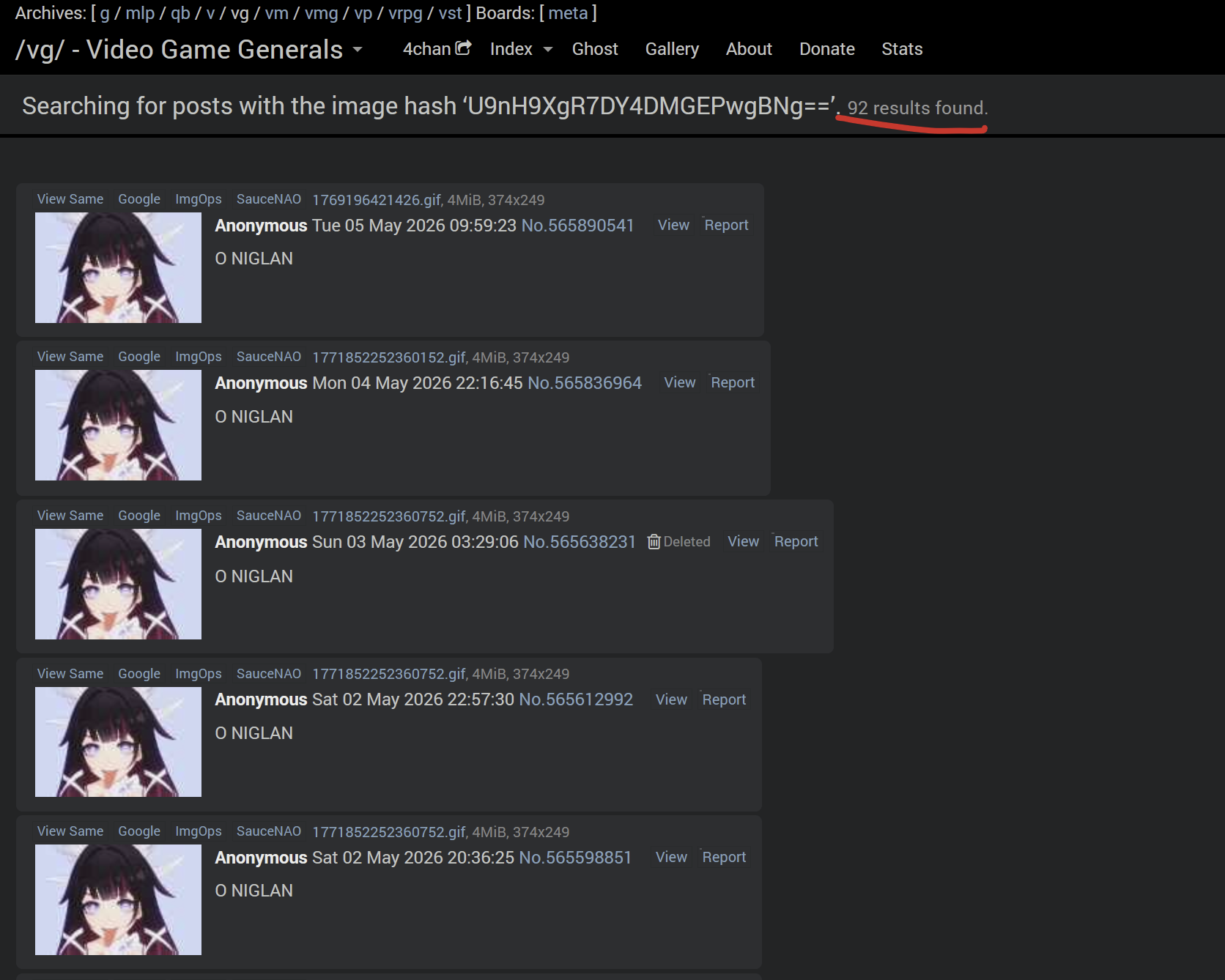Click the Deleted trash icon on post 565638231
Image resolution: width=1225 pixels, height=980 pixels.
tap(654, 541)
